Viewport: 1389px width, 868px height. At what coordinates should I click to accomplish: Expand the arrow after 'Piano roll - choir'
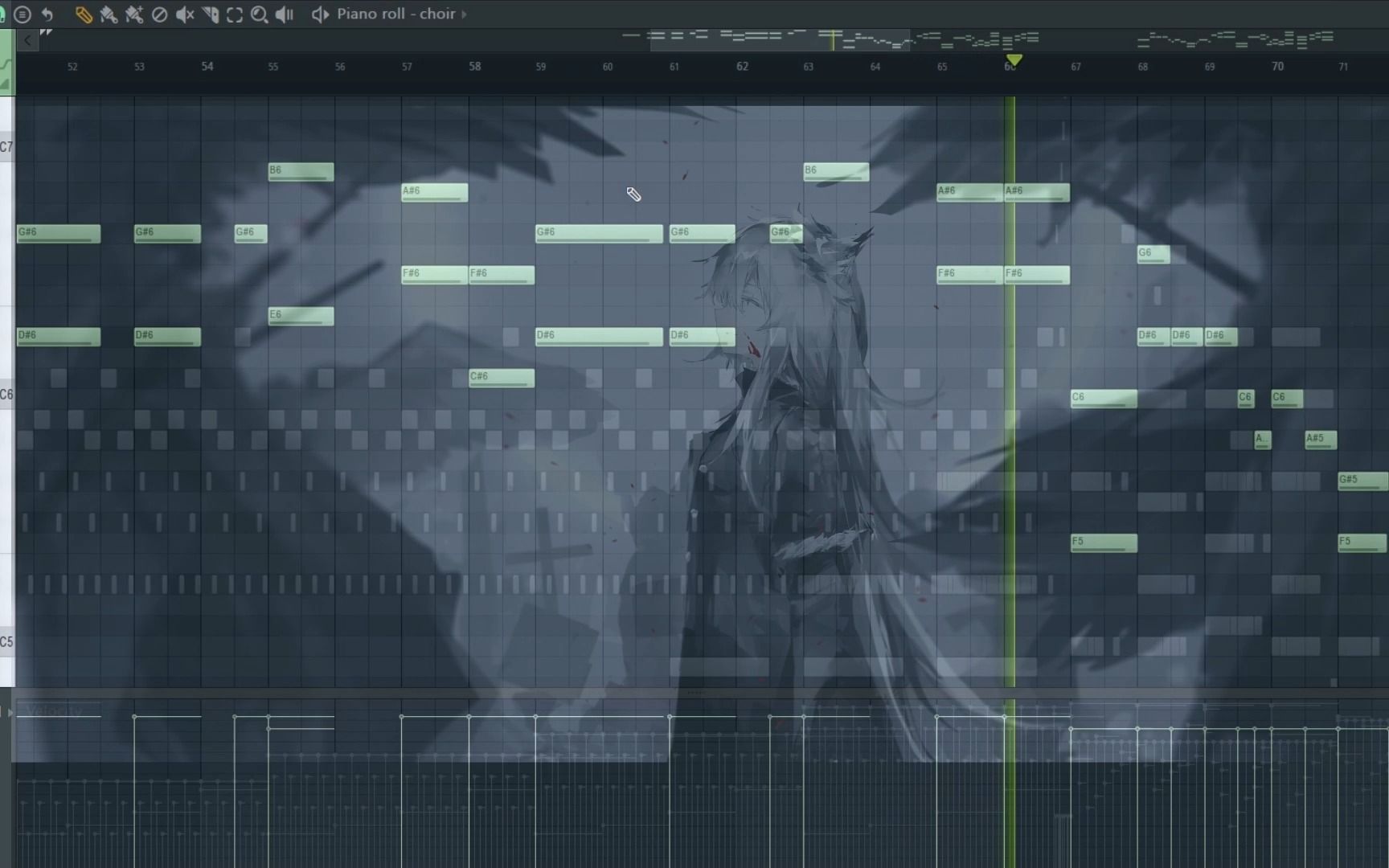pos(464,14)
